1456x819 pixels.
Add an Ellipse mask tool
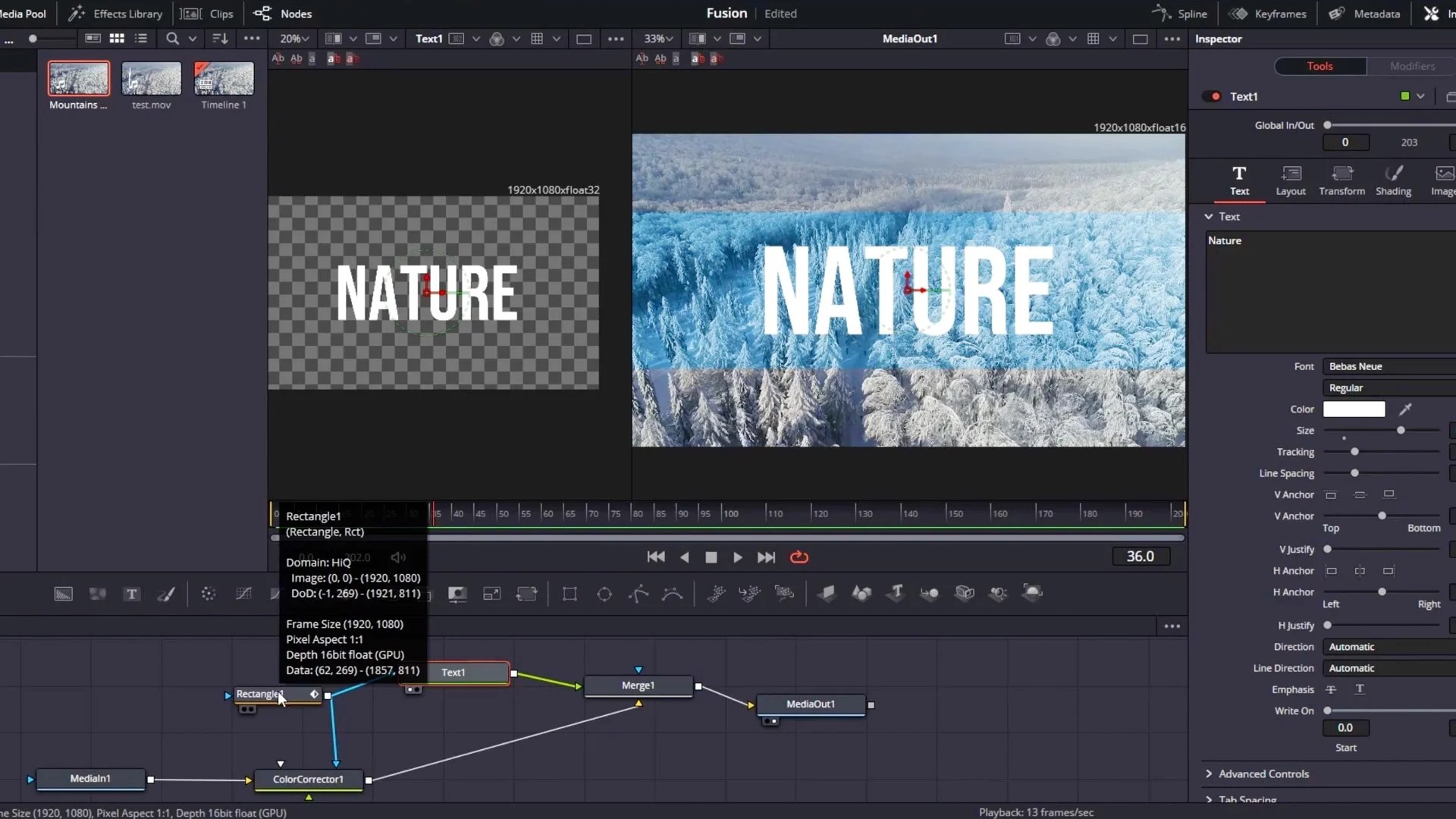[x=604, y=594]
